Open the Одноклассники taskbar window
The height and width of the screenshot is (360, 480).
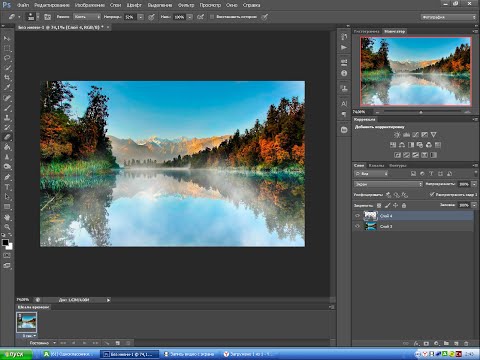coord(69,354)
